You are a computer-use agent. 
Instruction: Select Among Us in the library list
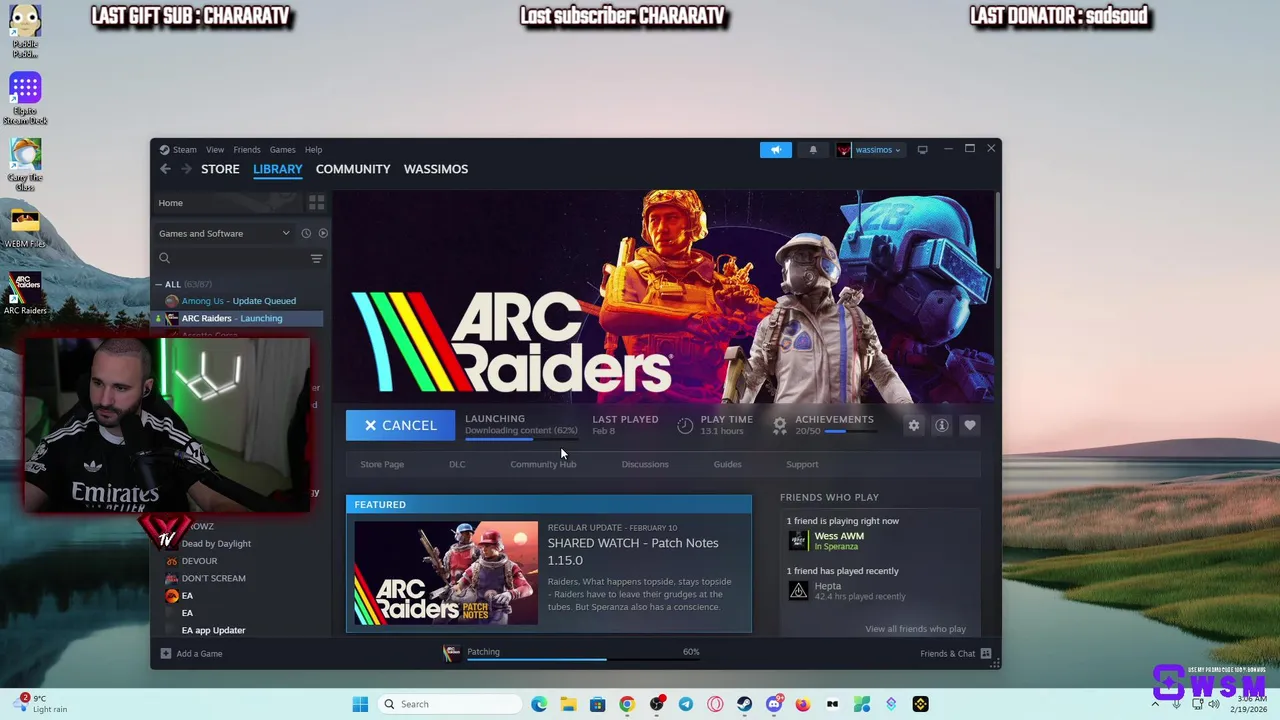click(x=238, y=301)
